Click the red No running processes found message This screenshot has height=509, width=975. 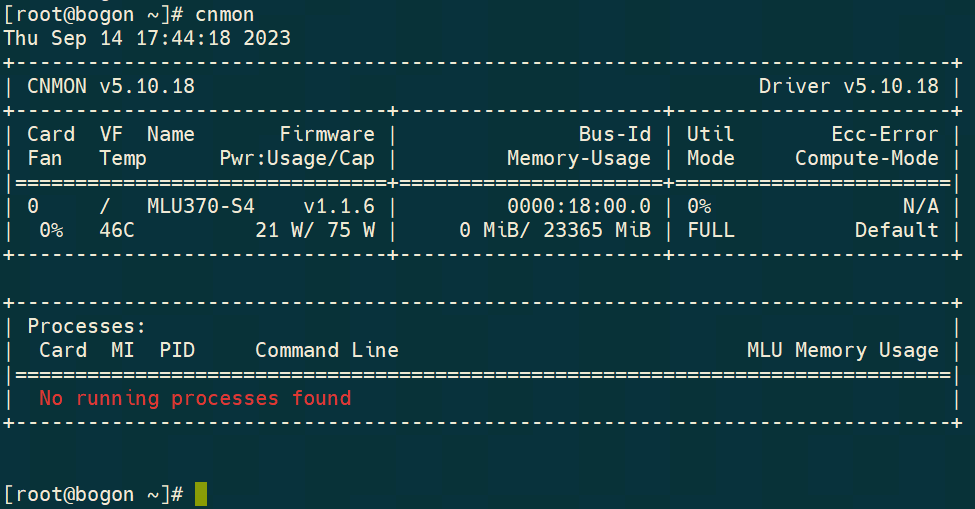tap(195, 398)
